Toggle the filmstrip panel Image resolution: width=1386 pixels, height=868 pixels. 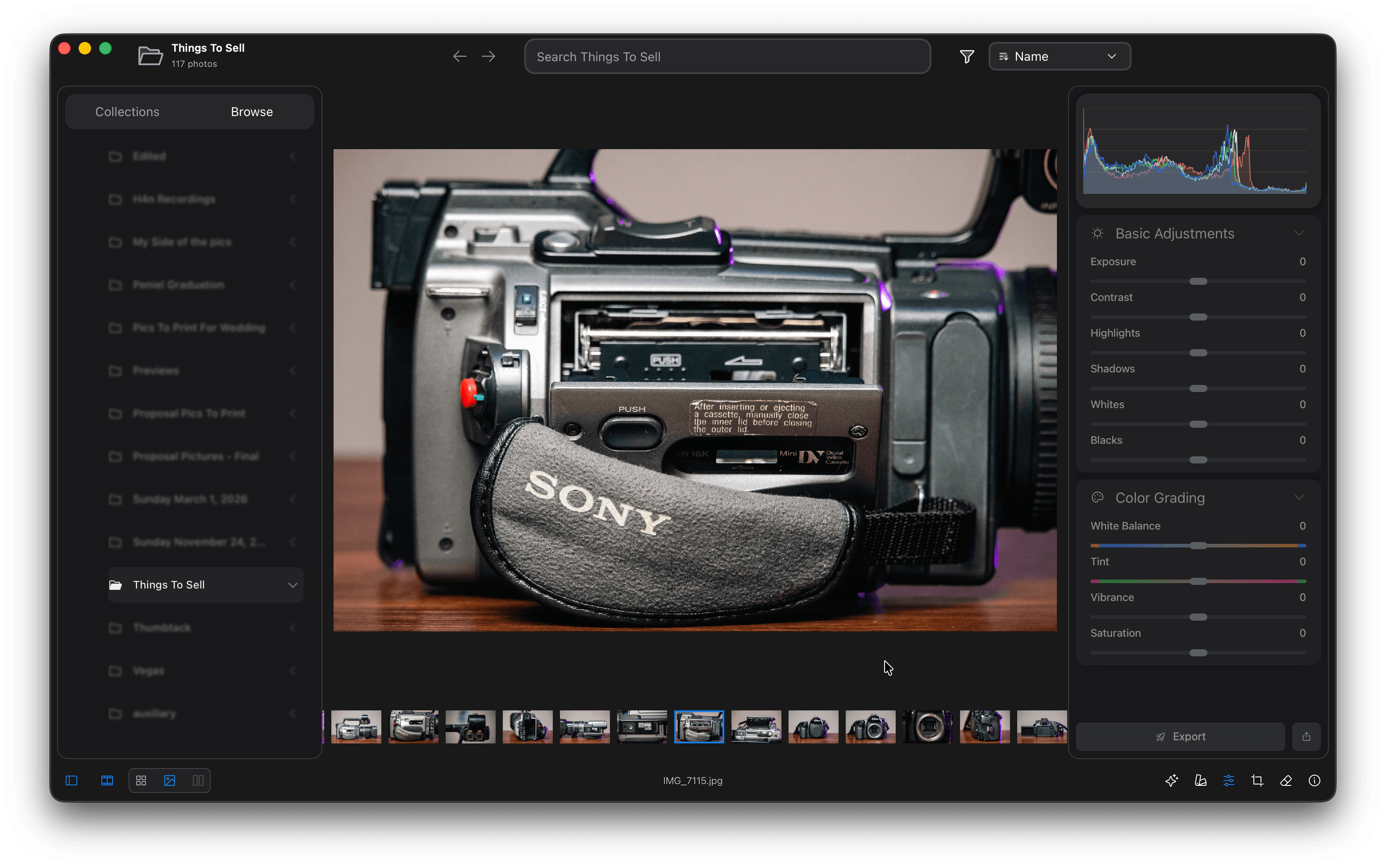pos(107,780)
